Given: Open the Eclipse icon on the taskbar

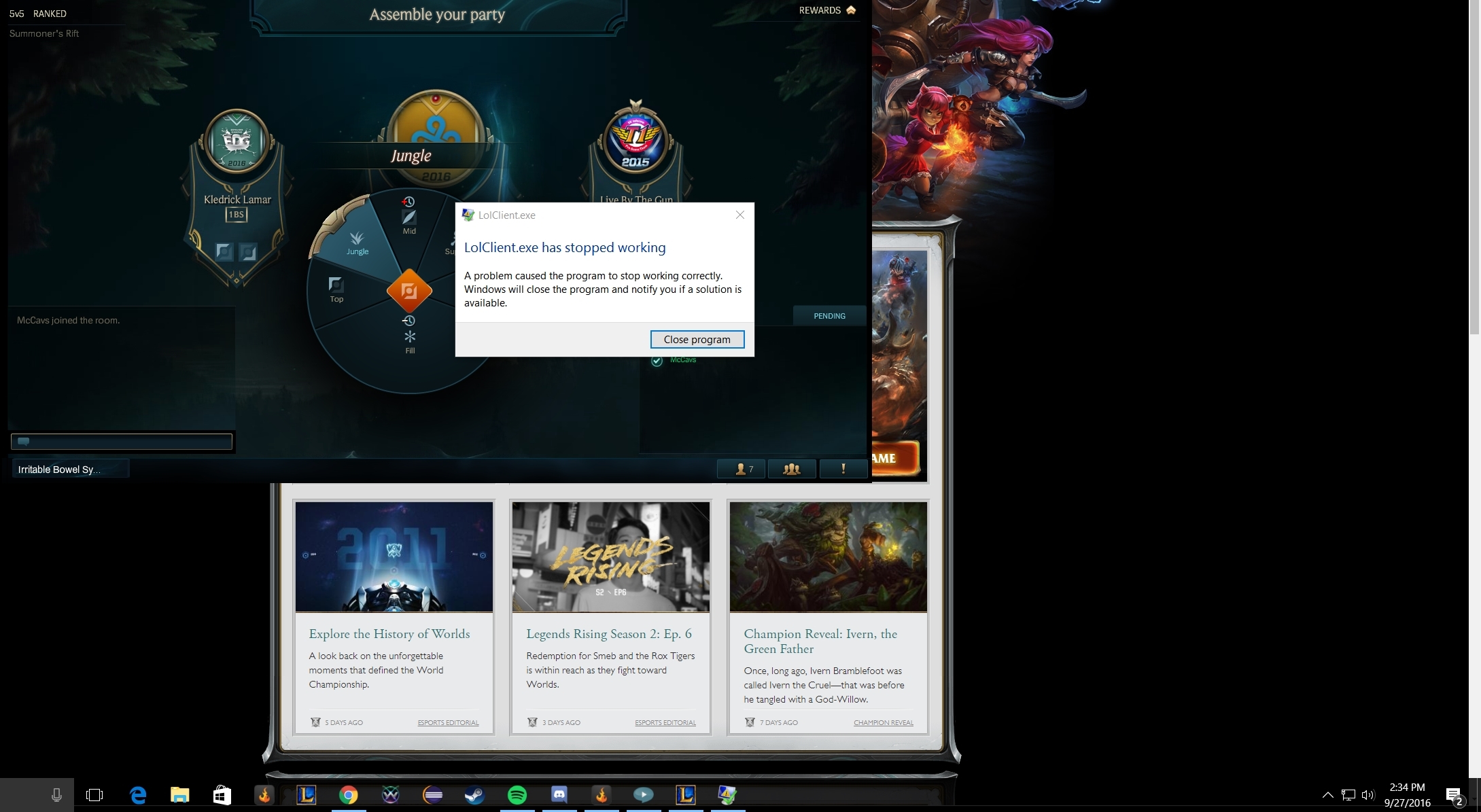Looking at the screenshot, I should pyautogui.click(x=432, y=795).
